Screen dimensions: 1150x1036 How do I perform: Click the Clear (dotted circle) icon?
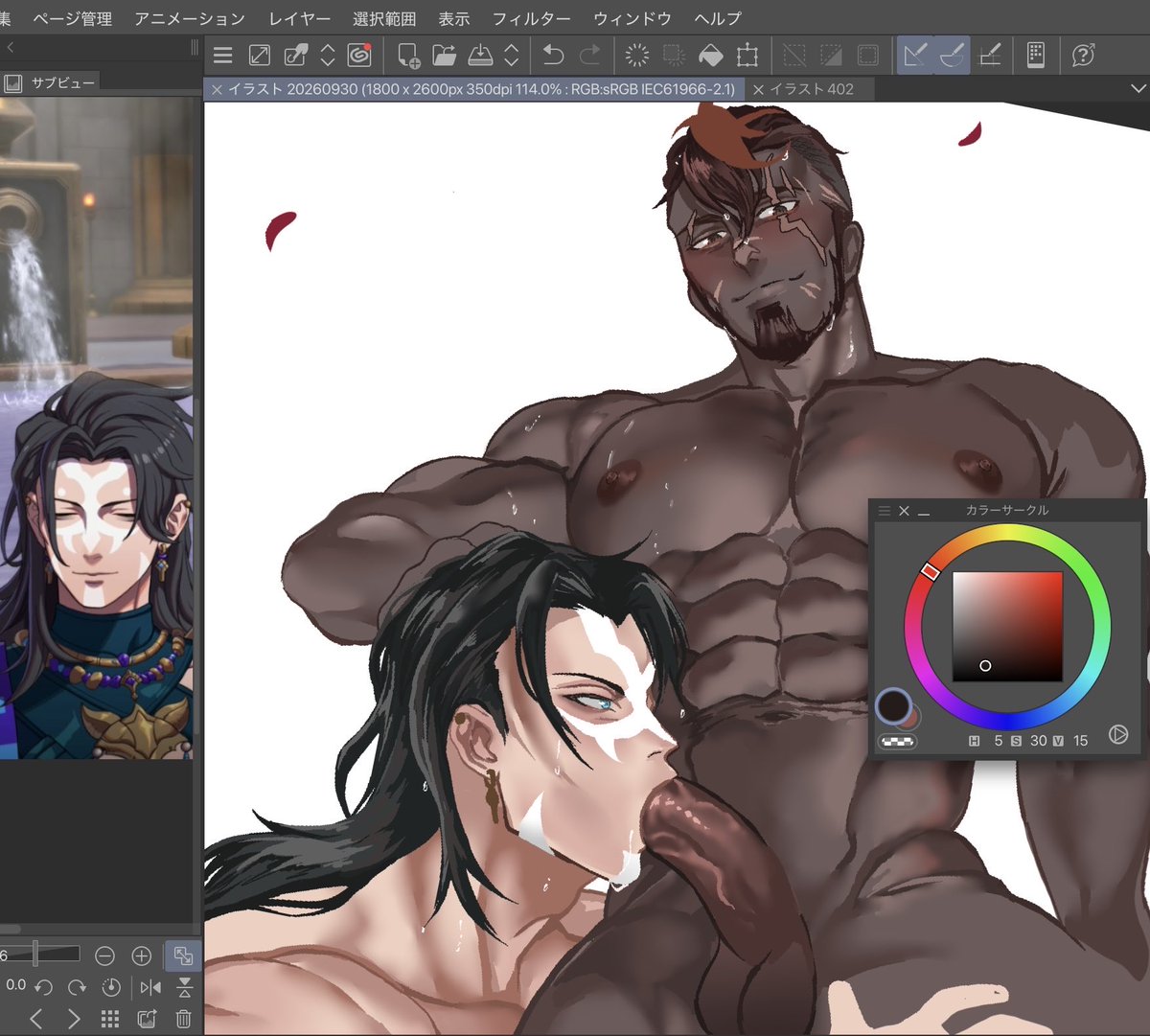coord(637,56)
